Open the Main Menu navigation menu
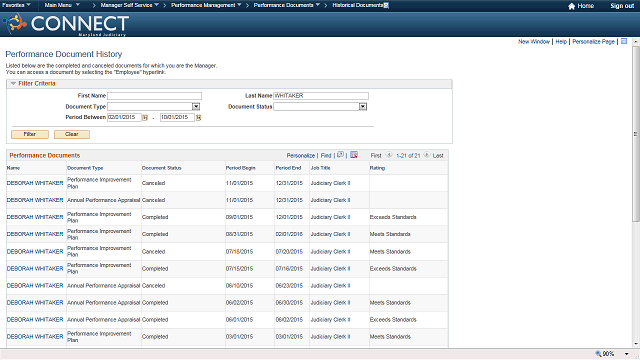The image size is (640, 360). (62, 5)
